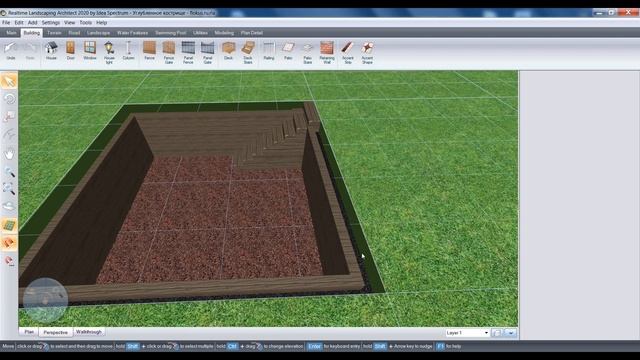
Task: Click the orbit rotate tool in the sidebar
Action: pyautogui.click(x=9, y=99)
